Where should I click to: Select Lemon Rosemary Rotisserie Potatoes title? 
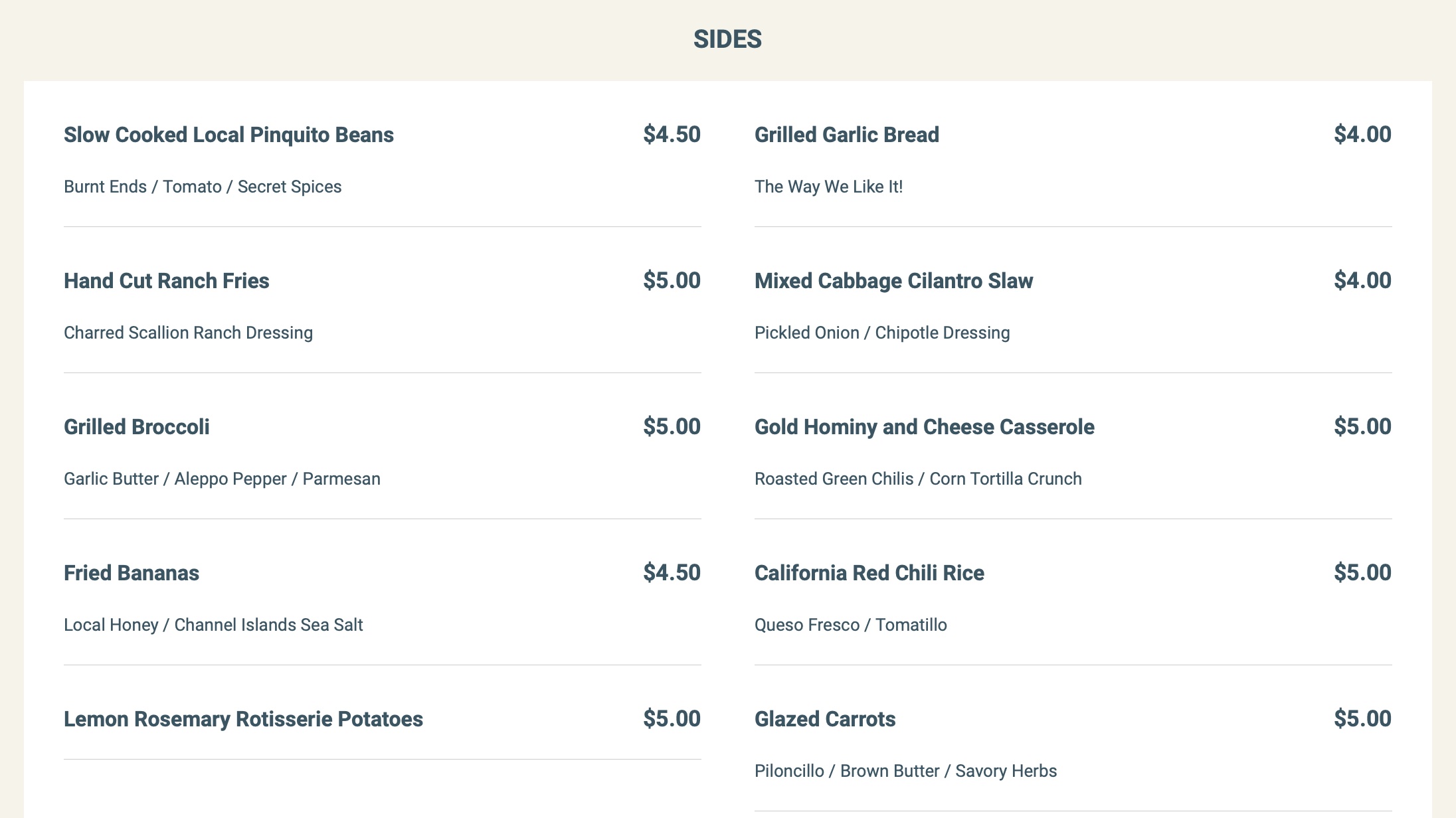[x=243, y=719]
